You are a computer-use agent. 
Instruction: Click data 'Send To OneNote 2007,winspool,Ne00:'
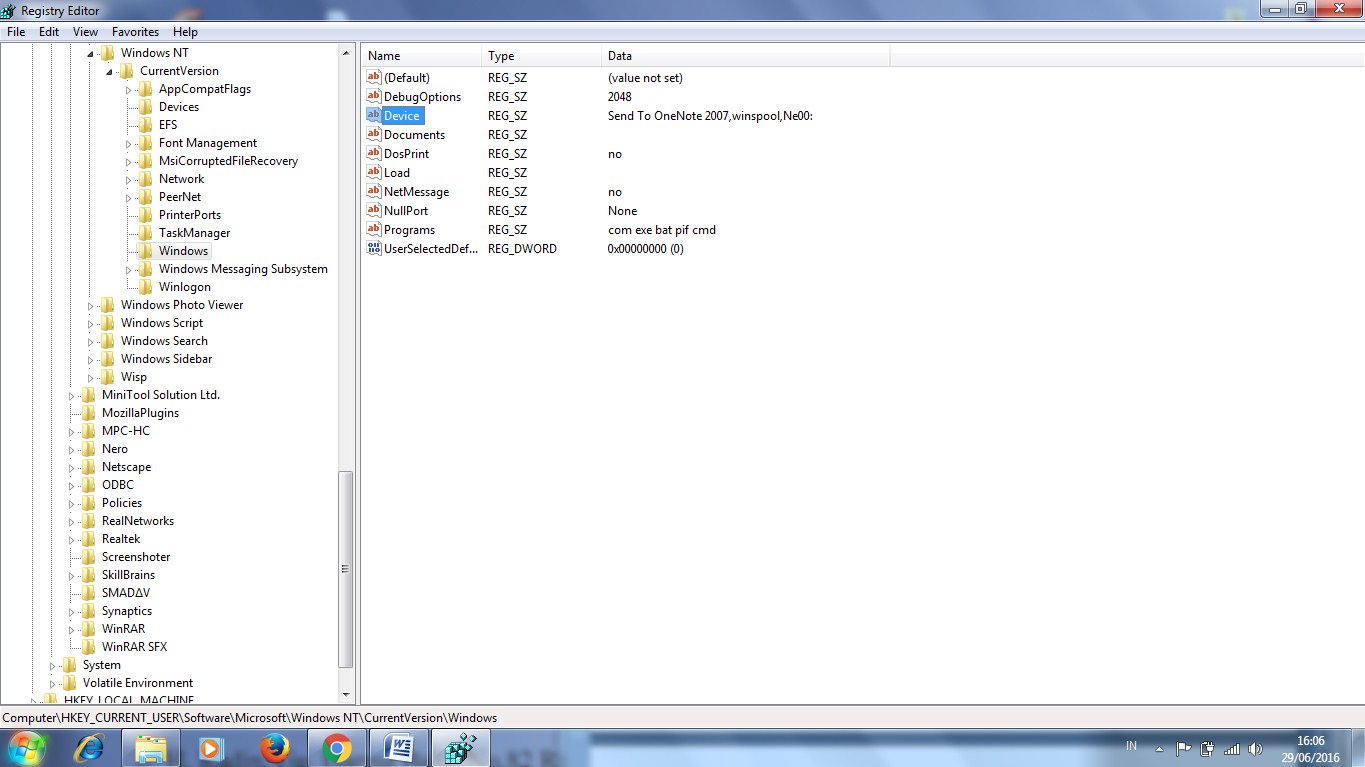pyautogui.click(x=710, y=116)
